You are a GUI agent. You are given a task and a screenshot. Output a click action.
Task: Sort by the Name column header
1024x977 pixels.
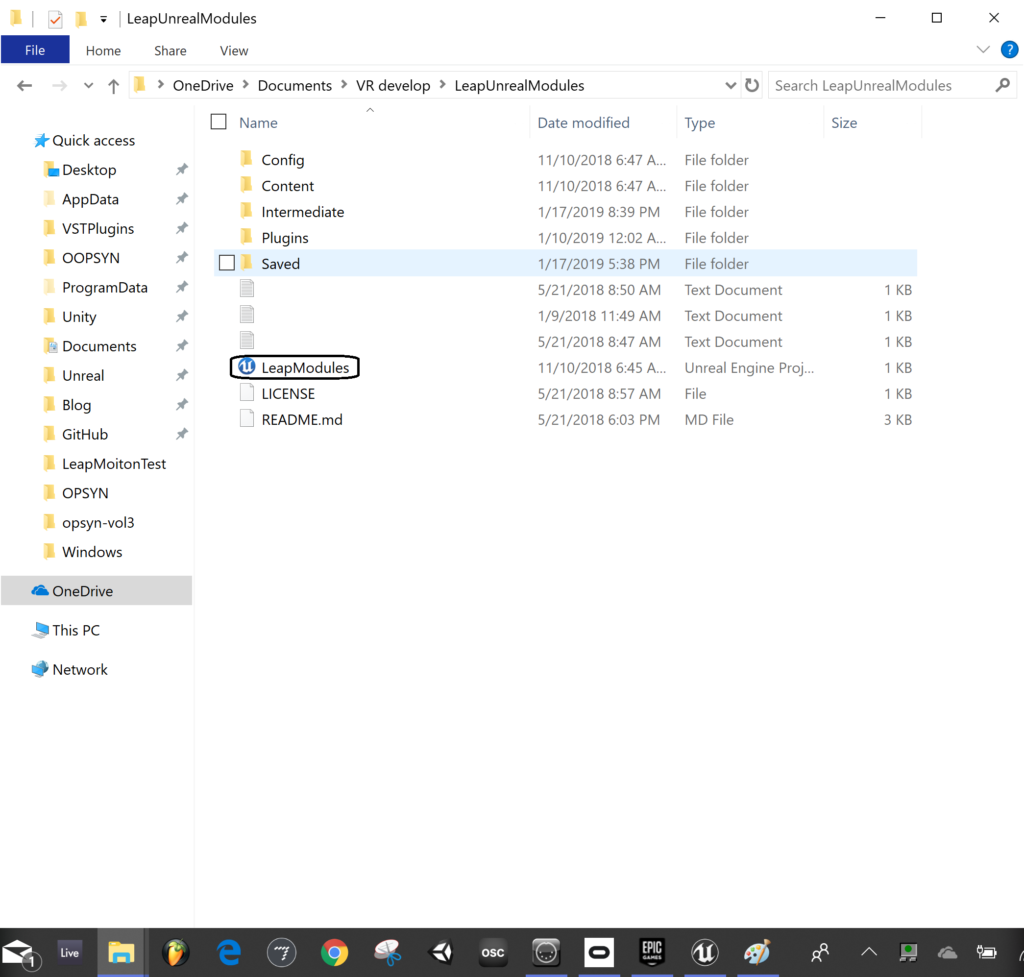click(259, 123)
